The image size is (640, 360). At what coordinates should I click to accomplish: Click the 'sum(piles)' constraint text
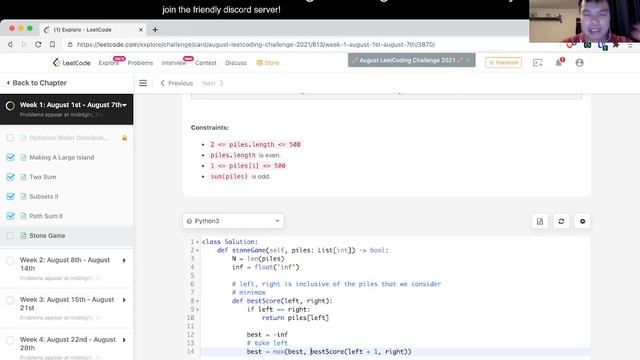[229, 177]
